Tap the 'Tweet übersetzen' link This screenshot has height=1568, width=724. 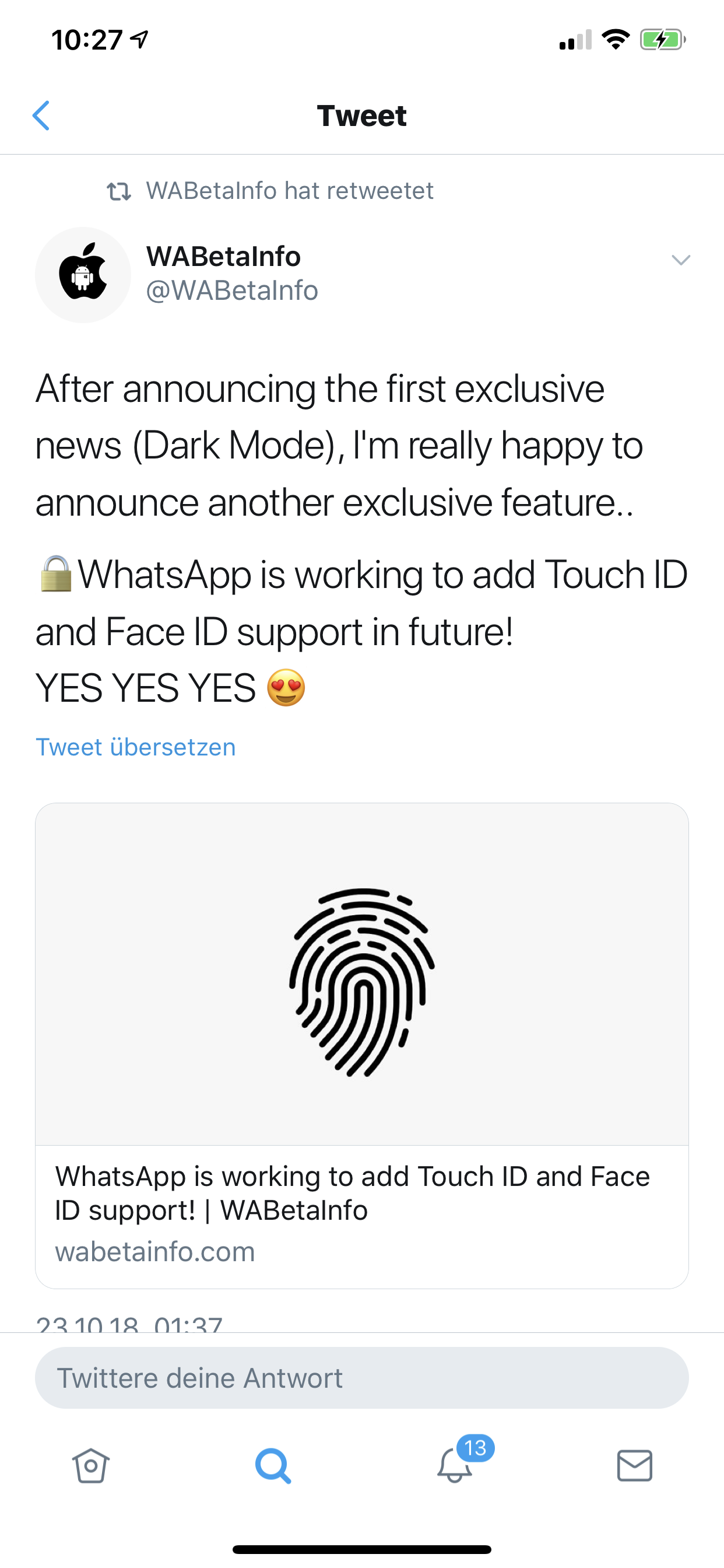[x=136, y=747]
